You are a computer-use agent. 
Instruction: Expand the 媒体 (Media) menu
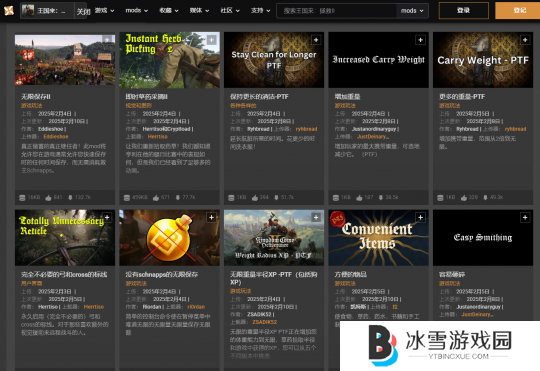(199, 11)
